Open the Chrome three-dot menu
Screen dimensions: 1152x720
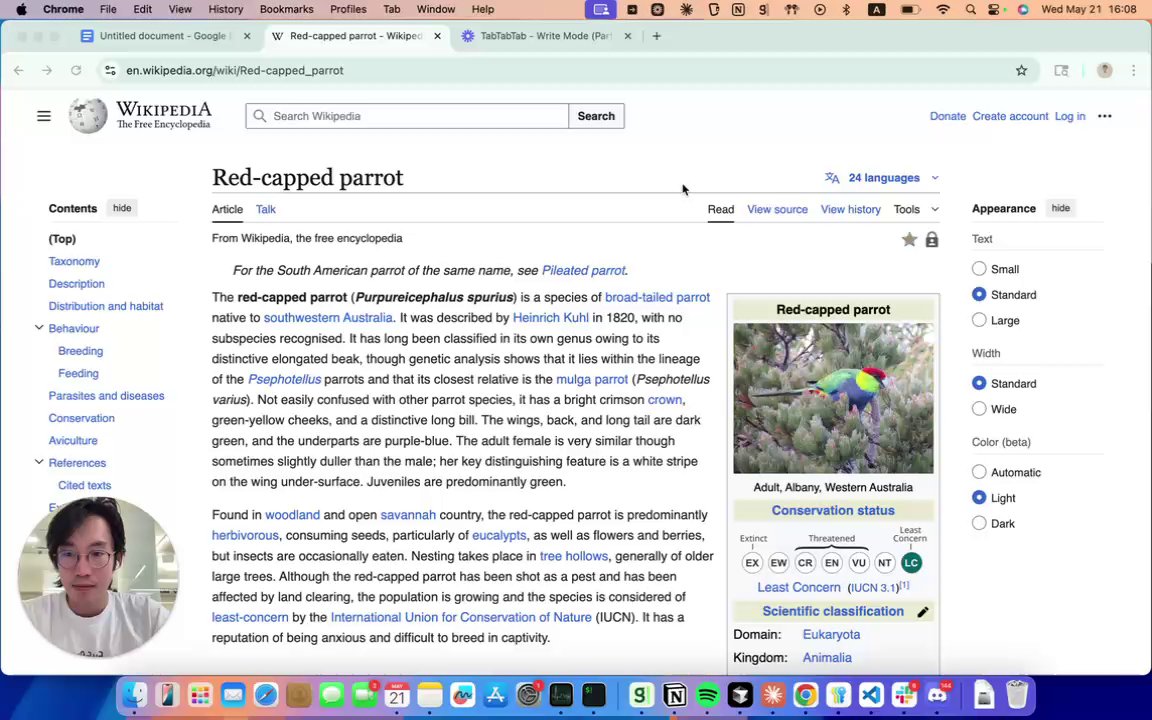point(1134,71)
